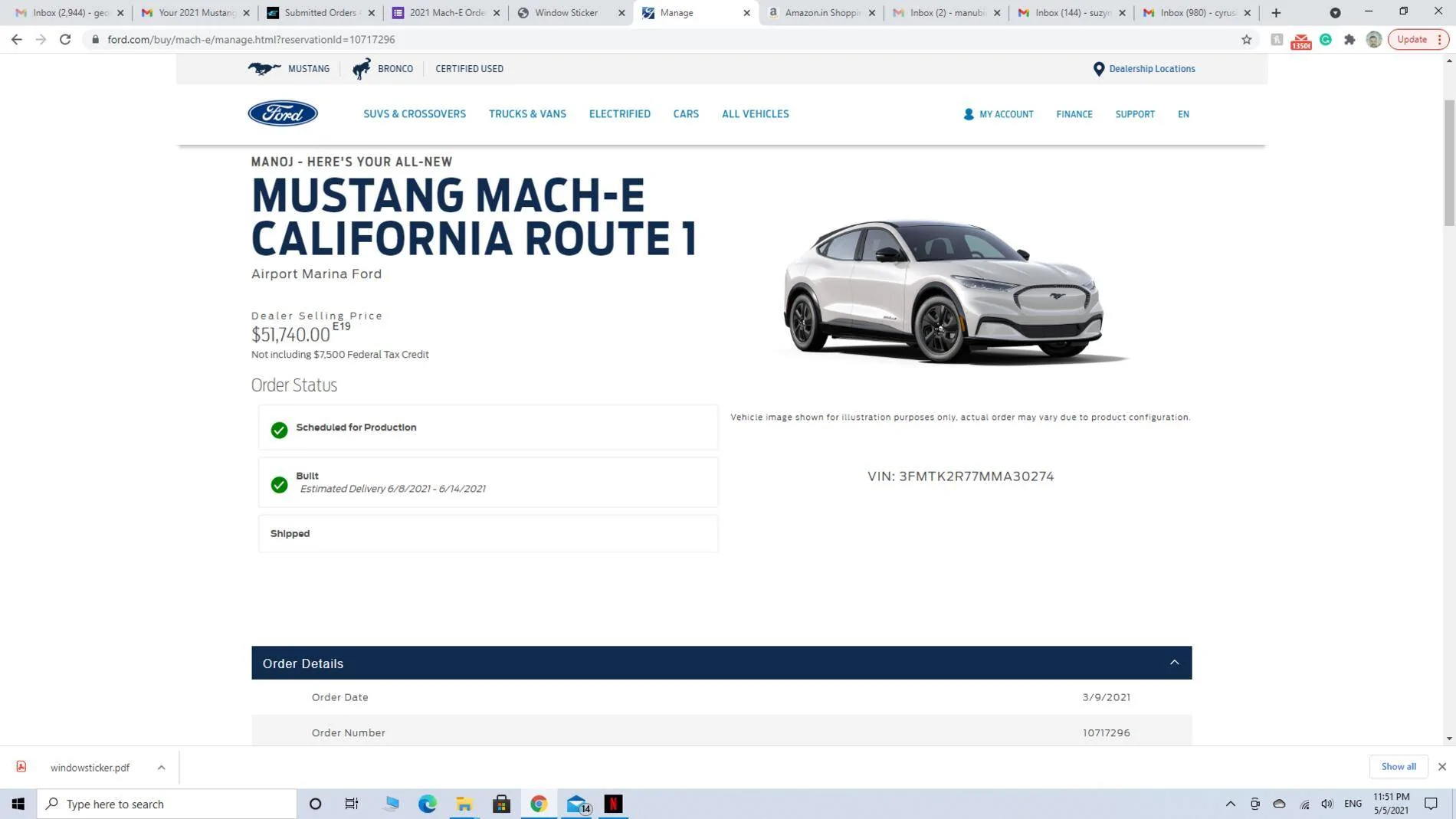This screenshot has height=819, width=1456.
Task: Click the Built status green checkmark
Action: click(279, 484)
